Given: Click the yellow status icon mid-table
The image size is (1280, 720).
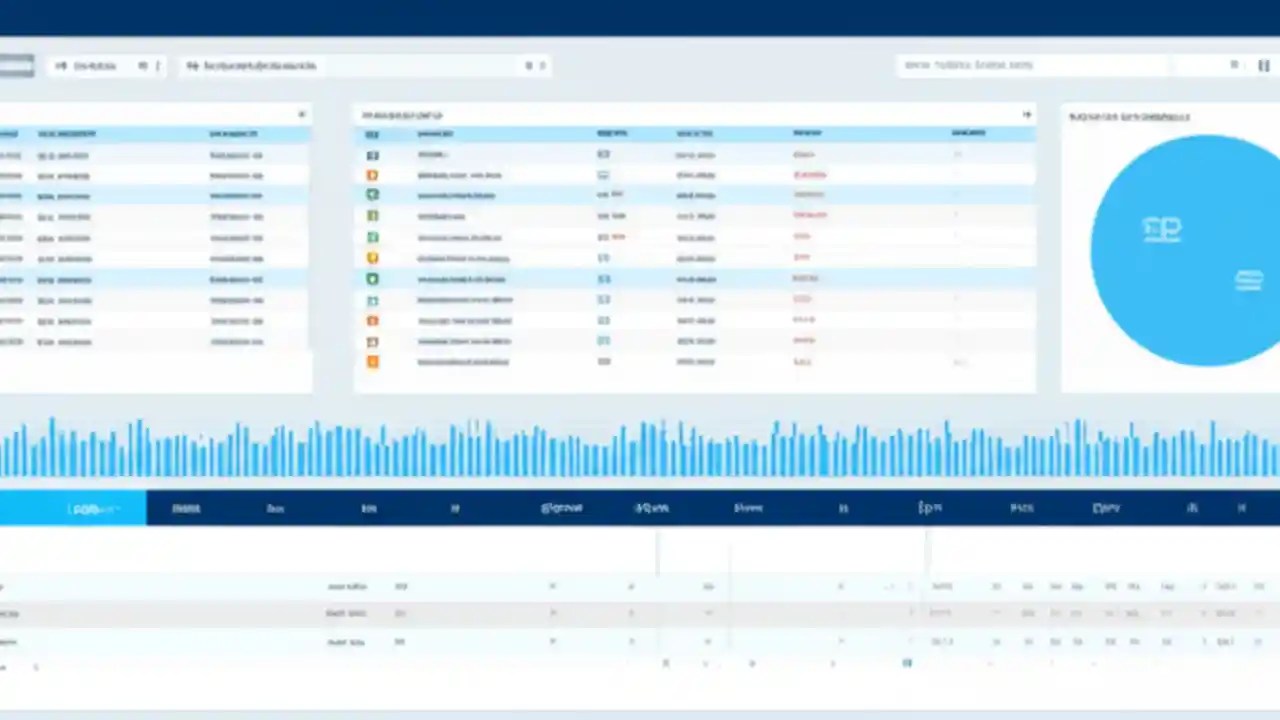Looking at the screenshot, I should [372, 257].
